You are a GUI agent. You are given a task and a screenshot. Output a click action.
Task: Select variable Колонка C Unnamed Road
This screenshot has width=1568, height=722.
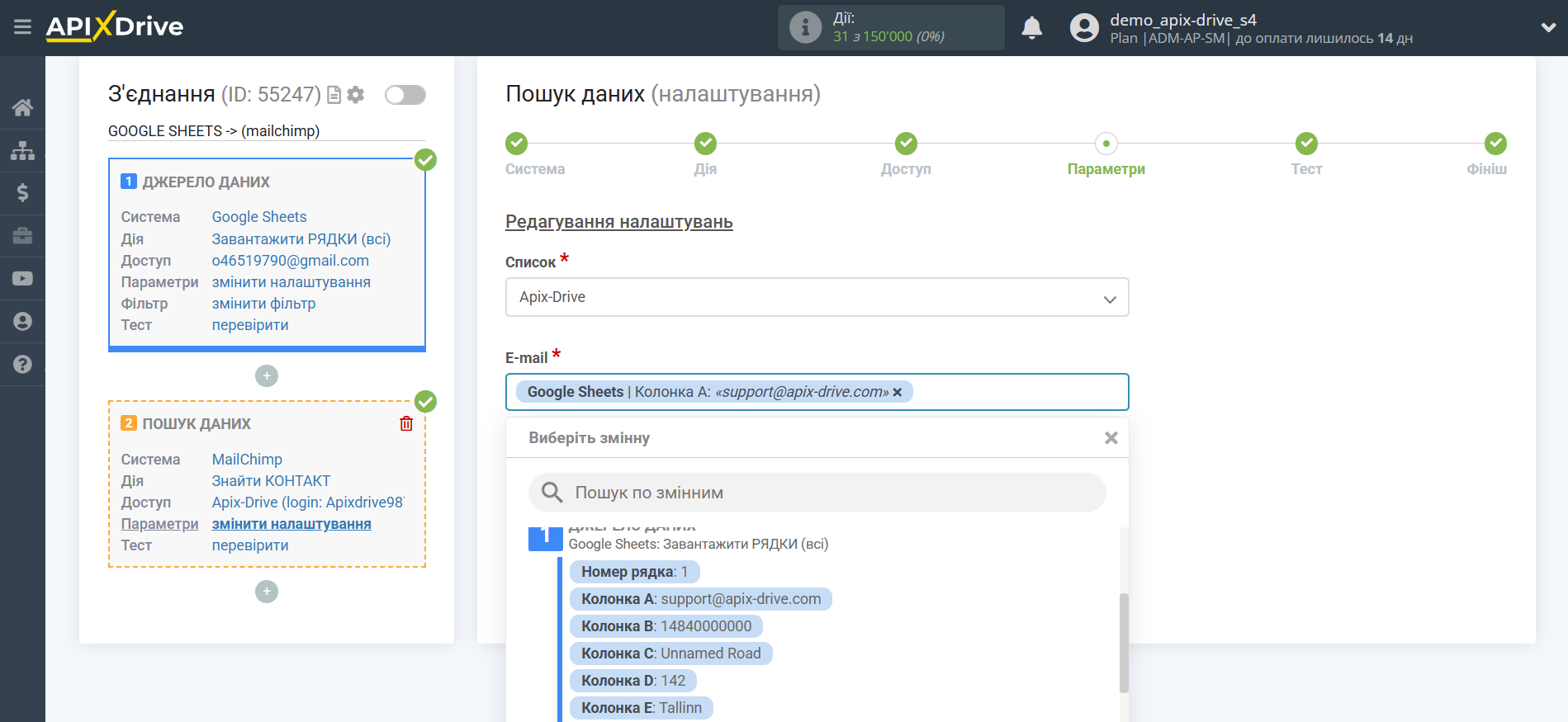click(x=671, y=654)
